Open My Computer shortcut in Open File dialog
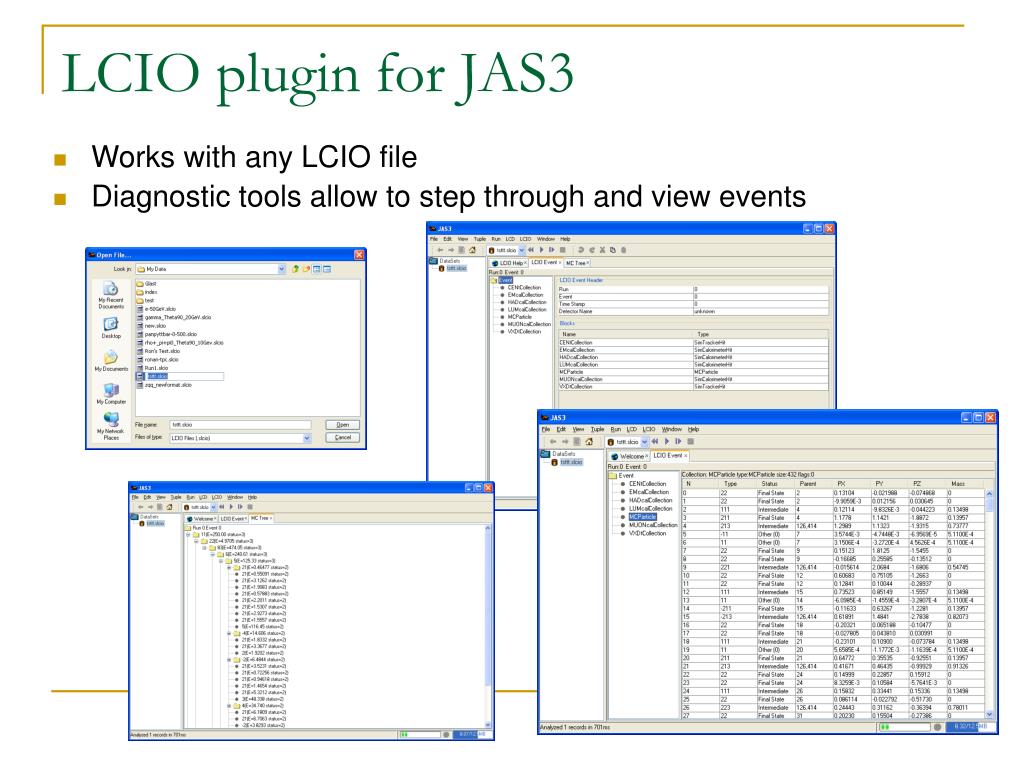Image resolution: width=1024 pixels, height=768 pixels. [x=111, y=394]
